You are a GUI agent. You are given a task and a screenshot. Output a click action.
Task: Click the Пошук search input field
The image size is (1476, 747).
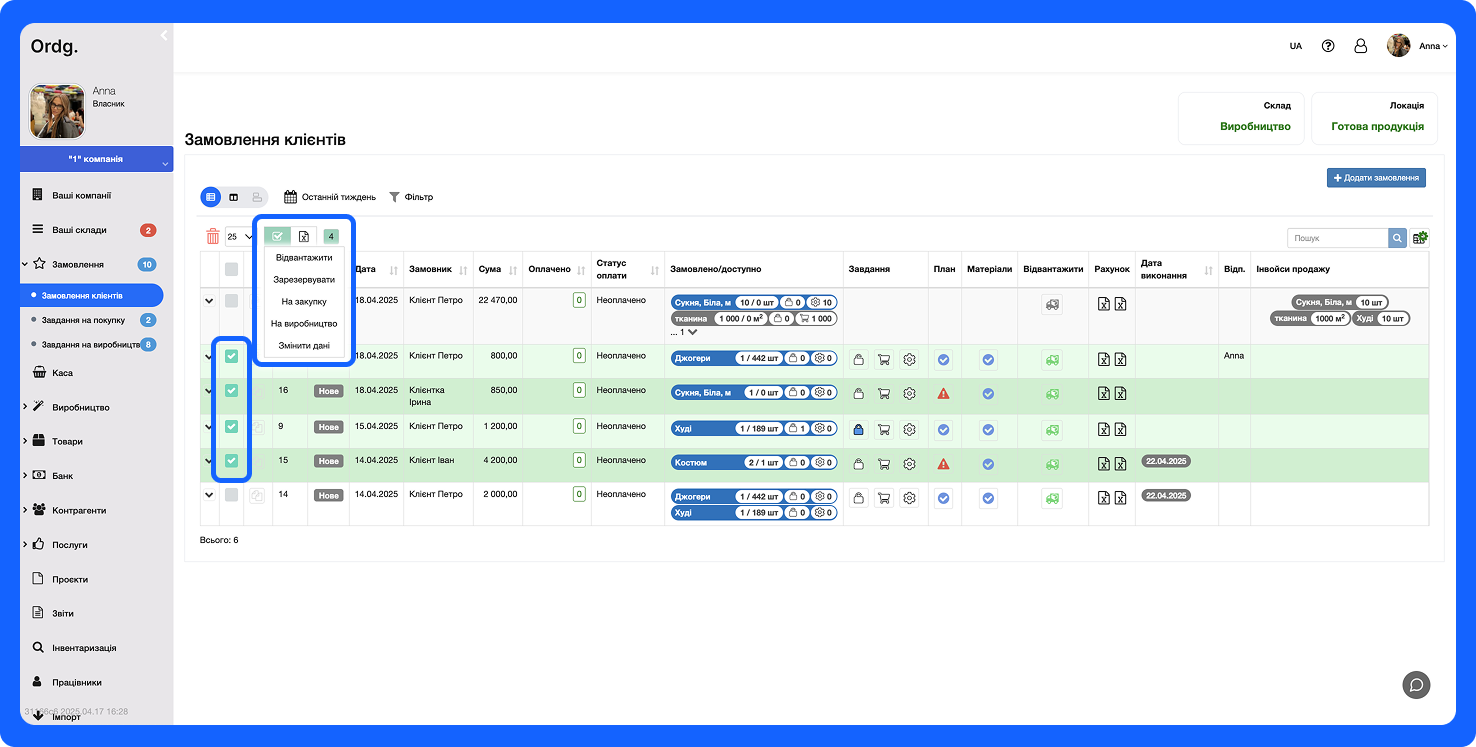click(x=1336, y=238)
